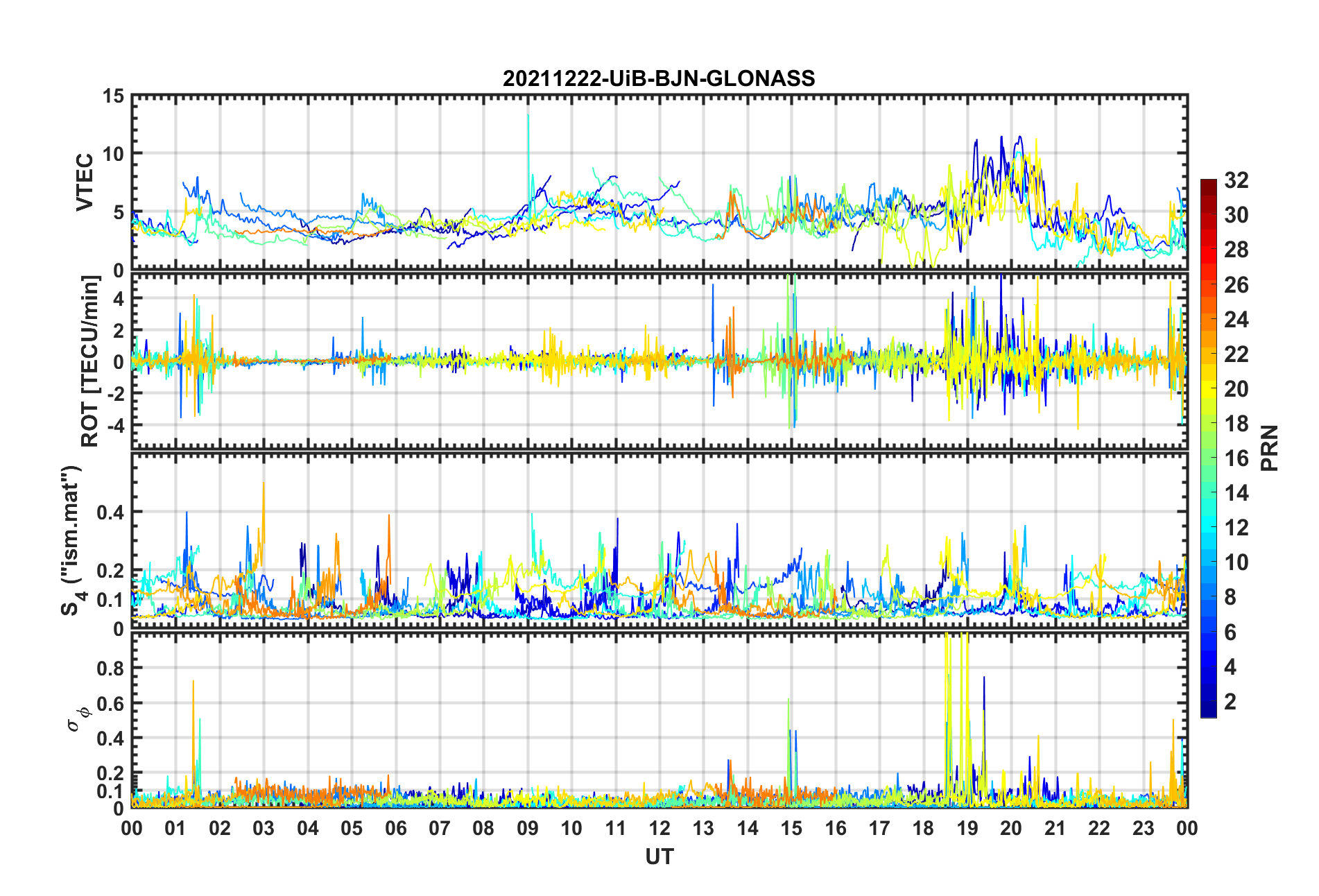This screenshot has height=896, width=1319.
Task: Click colorbar tick label 28
Action: pos(1236,250)
